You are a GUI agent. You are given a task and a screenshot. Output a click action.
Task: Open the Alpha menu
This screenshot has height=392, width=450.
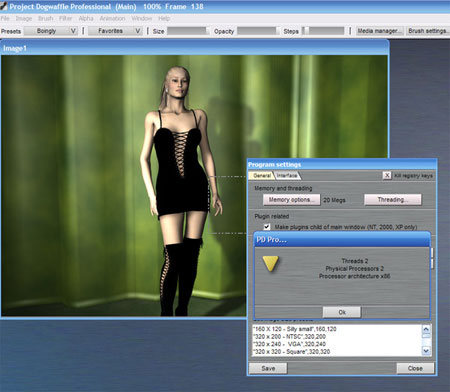pyautogui.click(x=86, y=18)
